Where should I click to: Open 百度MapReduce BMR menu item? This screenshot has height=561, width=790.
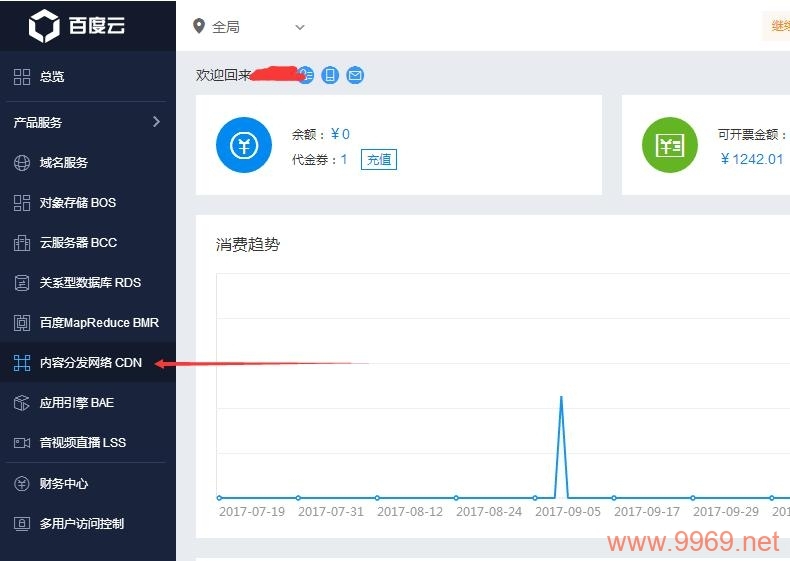[x=88, y=323]
